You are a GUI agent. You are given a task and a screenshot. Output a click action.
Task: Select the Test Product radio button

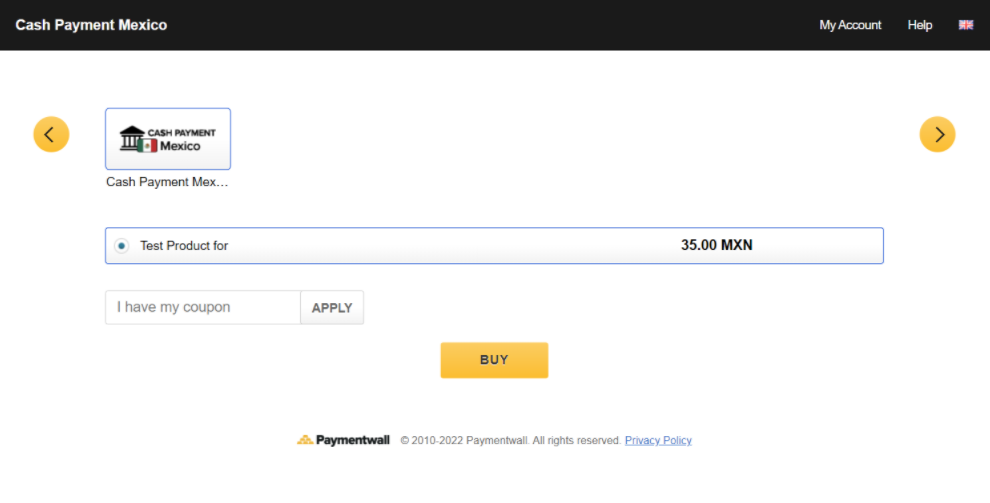pos(122,246)
